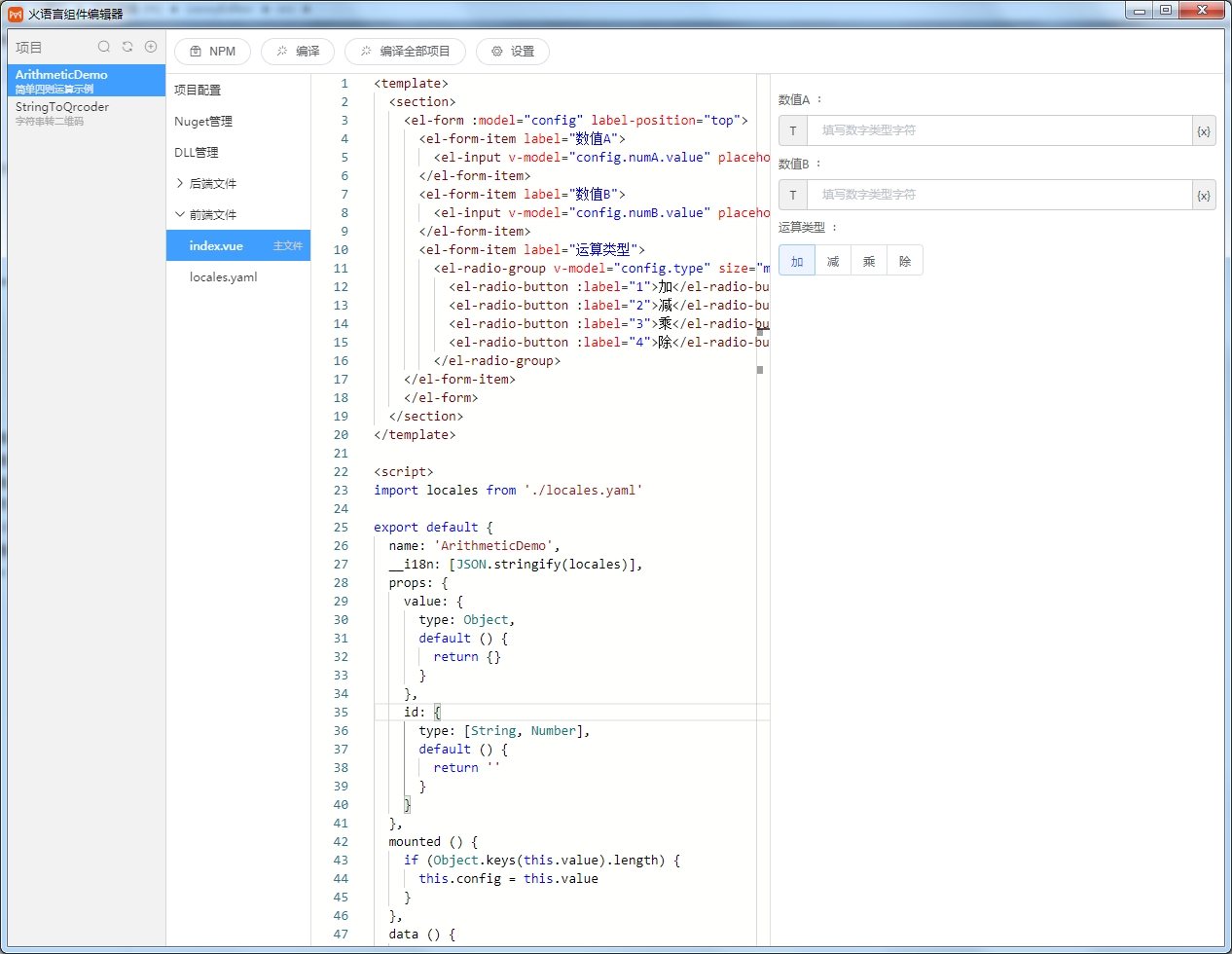Open Nuget管理 in the sidebar
This screenshot has width=1232, height=954.
pos(203,121)
